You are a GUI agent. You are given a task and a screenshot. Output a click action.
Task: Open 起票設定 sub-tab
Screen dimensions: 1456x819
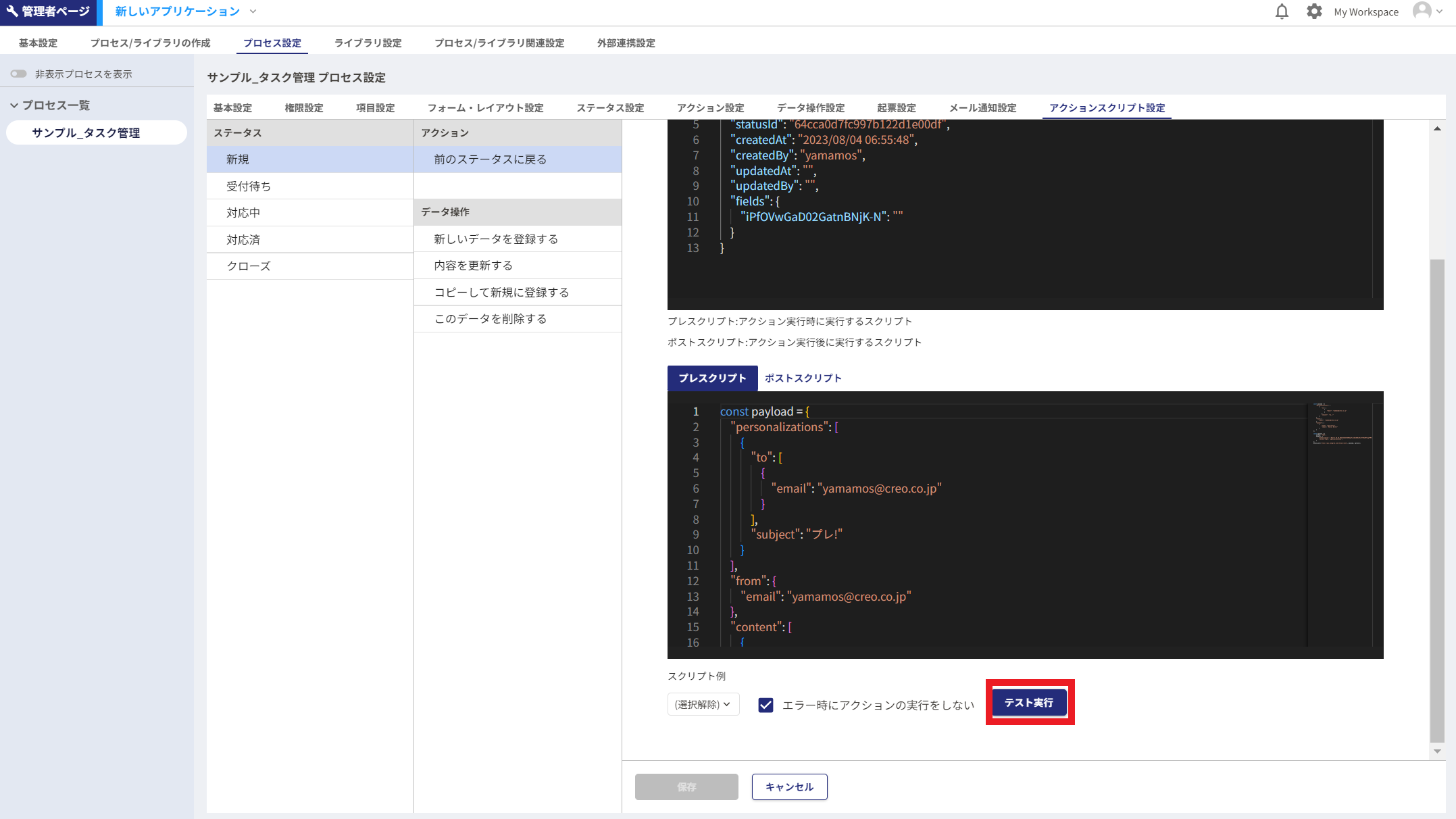click(x=897, y=107)
